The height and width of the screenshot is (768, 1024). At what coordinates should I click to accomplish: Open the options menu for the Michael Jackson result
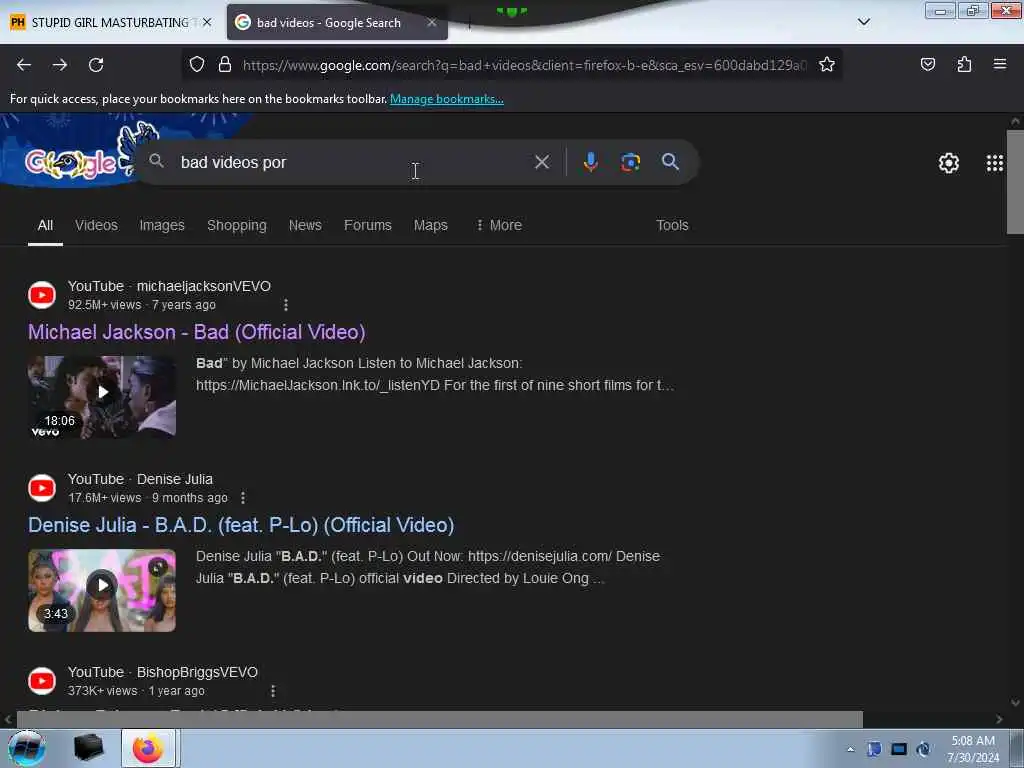tap(285, 305)
